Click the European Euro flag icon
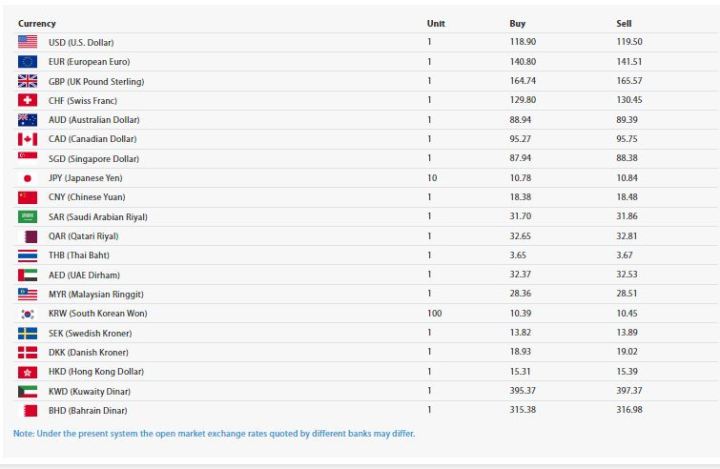The image size is (720, 469). tap(28, 62)
